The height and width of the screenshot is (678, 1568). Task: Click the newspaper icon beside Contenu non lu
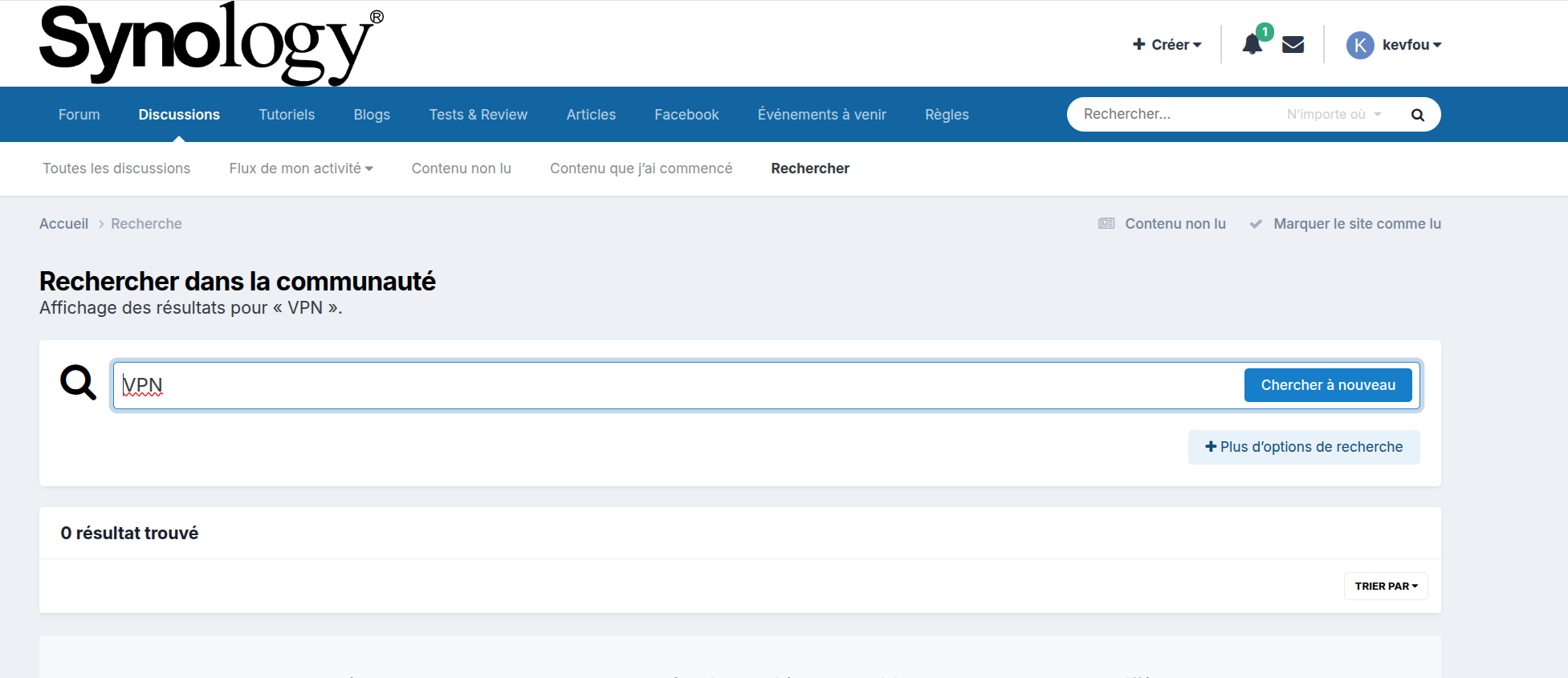click(1106, 224)
